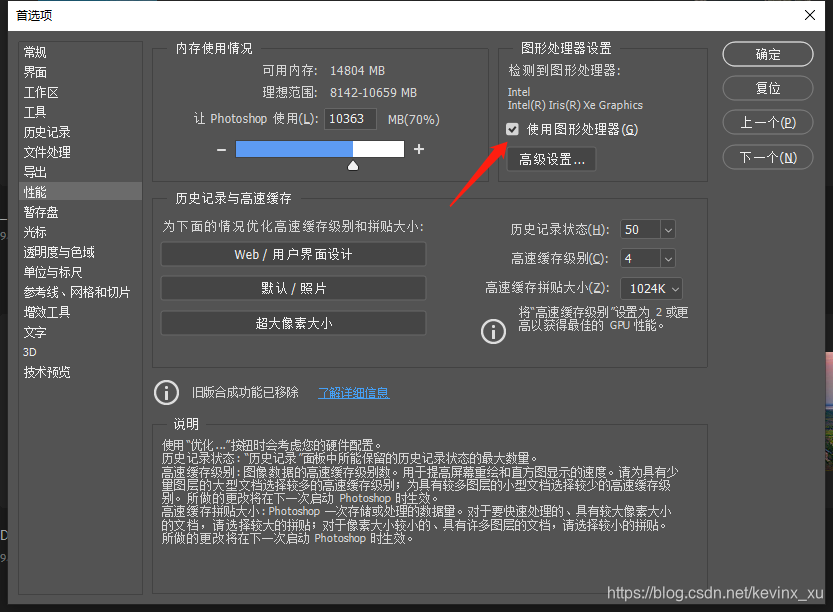Close the 首选项 dialog window

coord(810,15)
